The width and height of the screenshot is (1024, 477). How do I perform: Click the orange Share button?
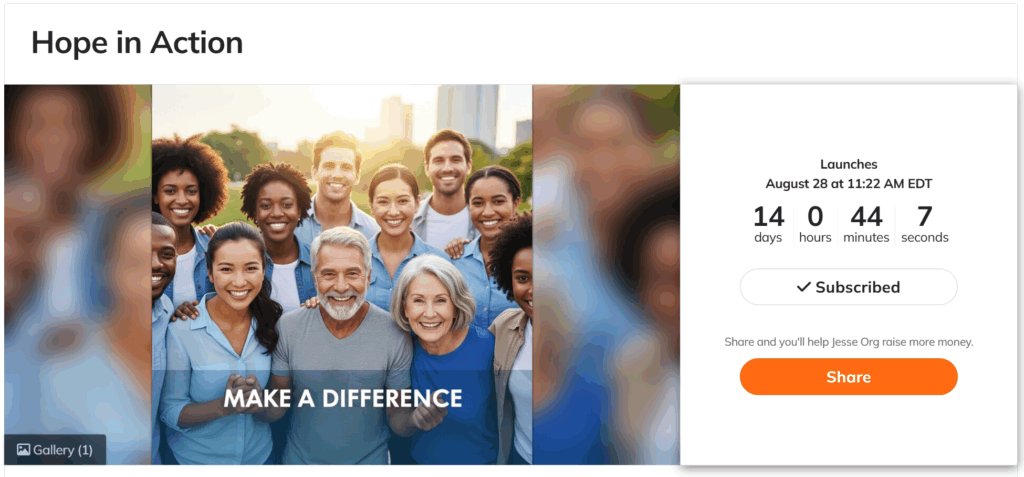click(848, 376)
